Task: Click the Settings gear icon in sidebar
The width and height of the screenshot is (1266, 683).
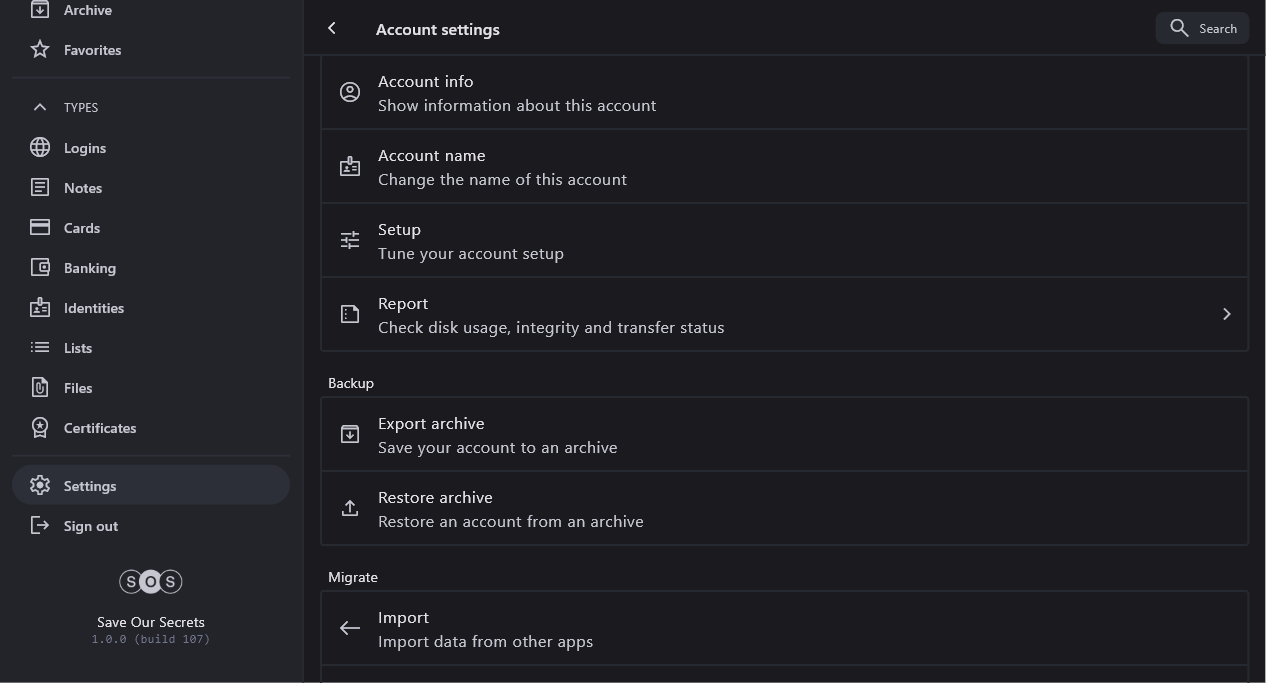Action: click(x=40, y=486)
